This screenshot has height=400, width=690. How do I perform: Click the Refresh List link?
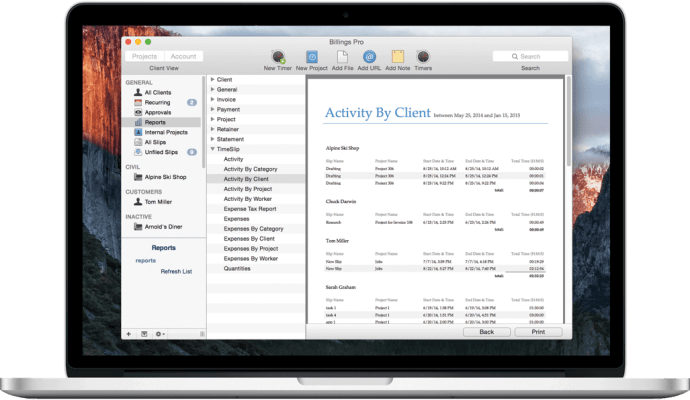click(176, 272)
